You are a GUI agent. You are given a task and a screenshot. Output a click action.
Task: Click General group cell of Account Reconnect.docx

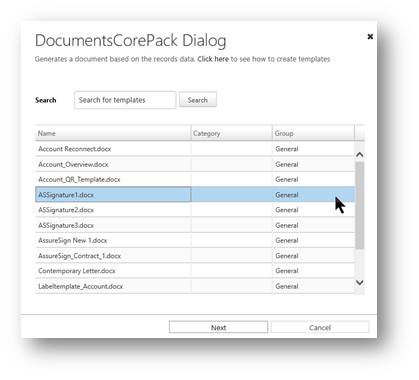click(313, 149)
